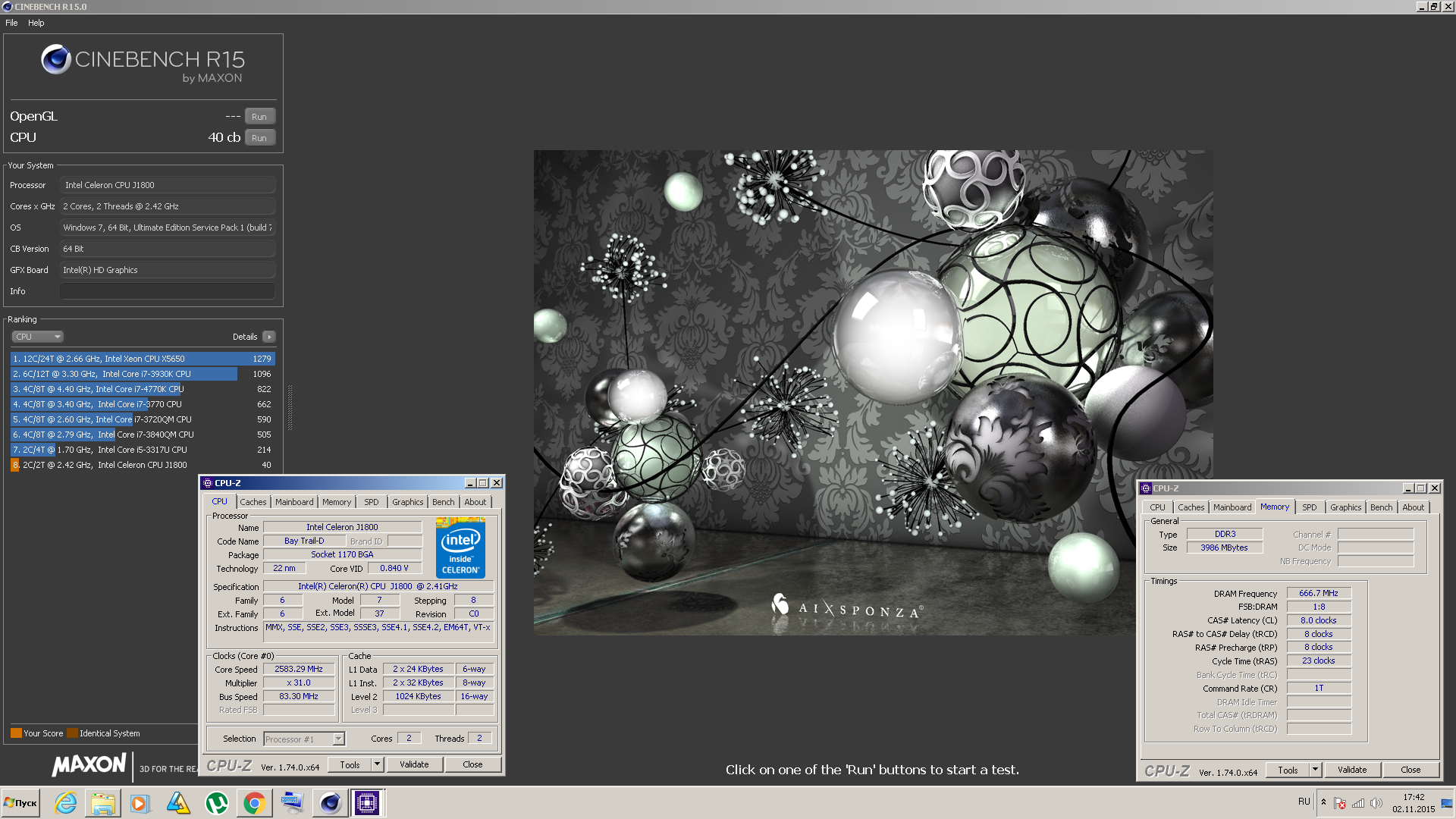Switch to Cinebench via taskbar icon
This screenshot has width=1456, height=819.
[330, 803]
